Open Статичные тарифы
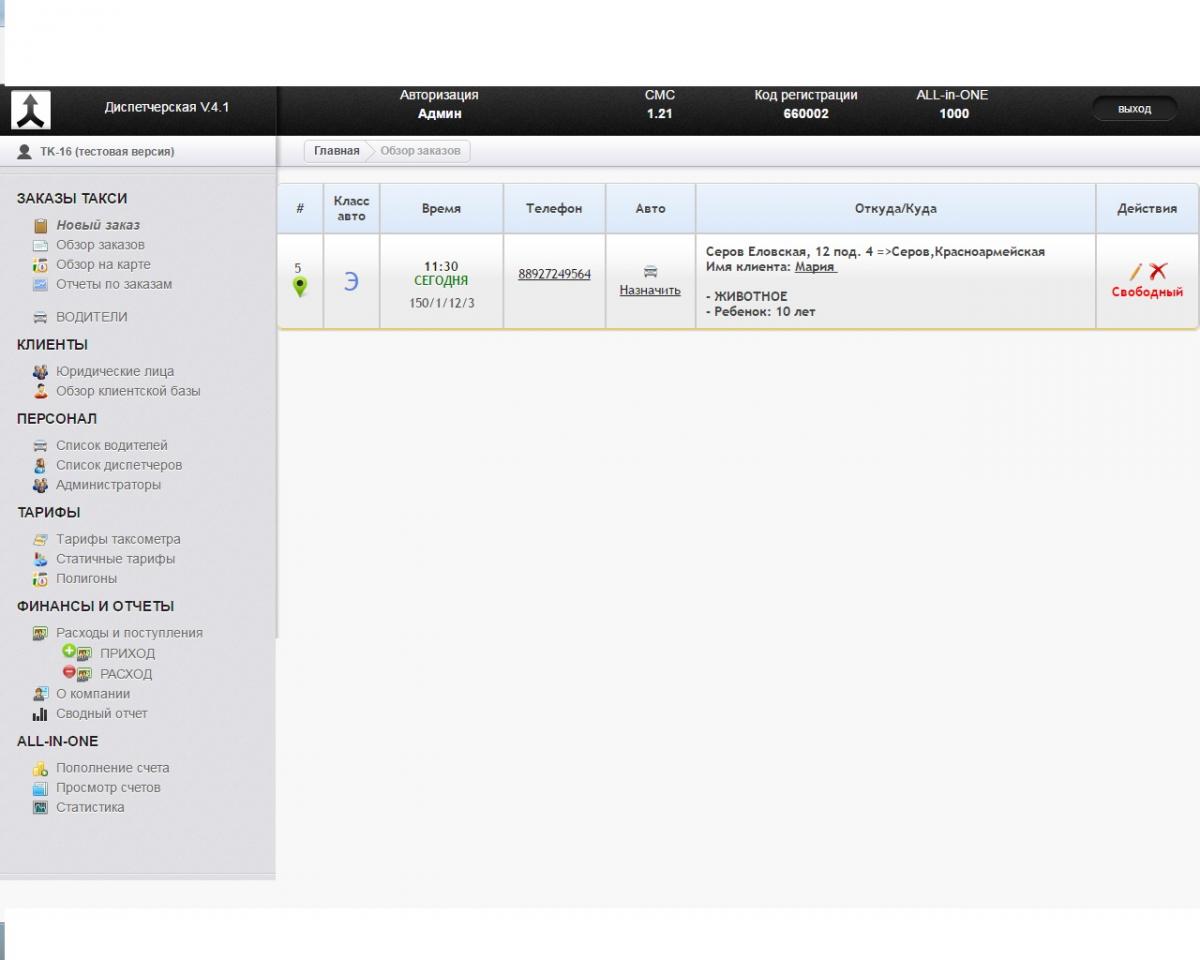 [115, 559]
